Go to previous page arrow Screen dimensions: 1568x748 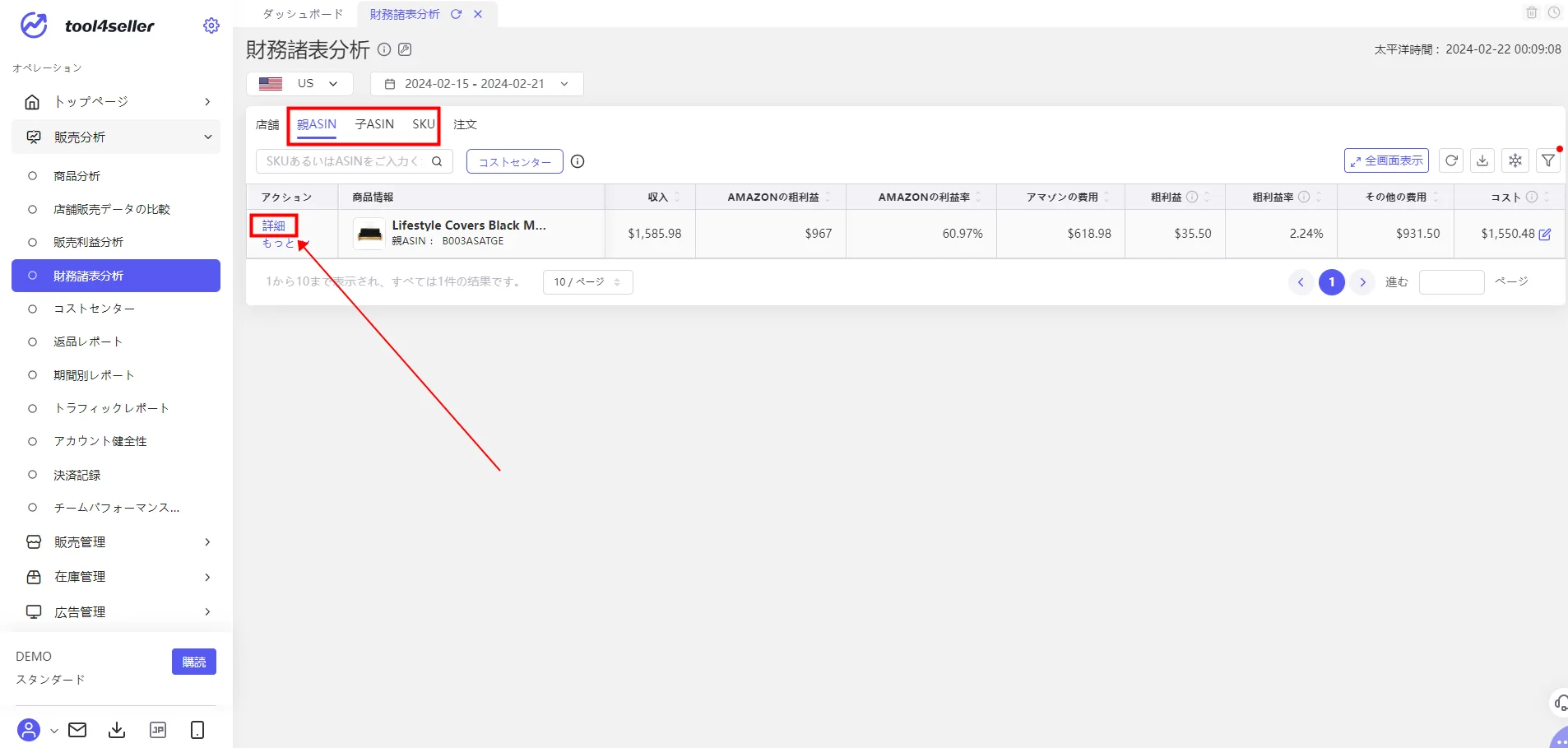pos(1301,282)
